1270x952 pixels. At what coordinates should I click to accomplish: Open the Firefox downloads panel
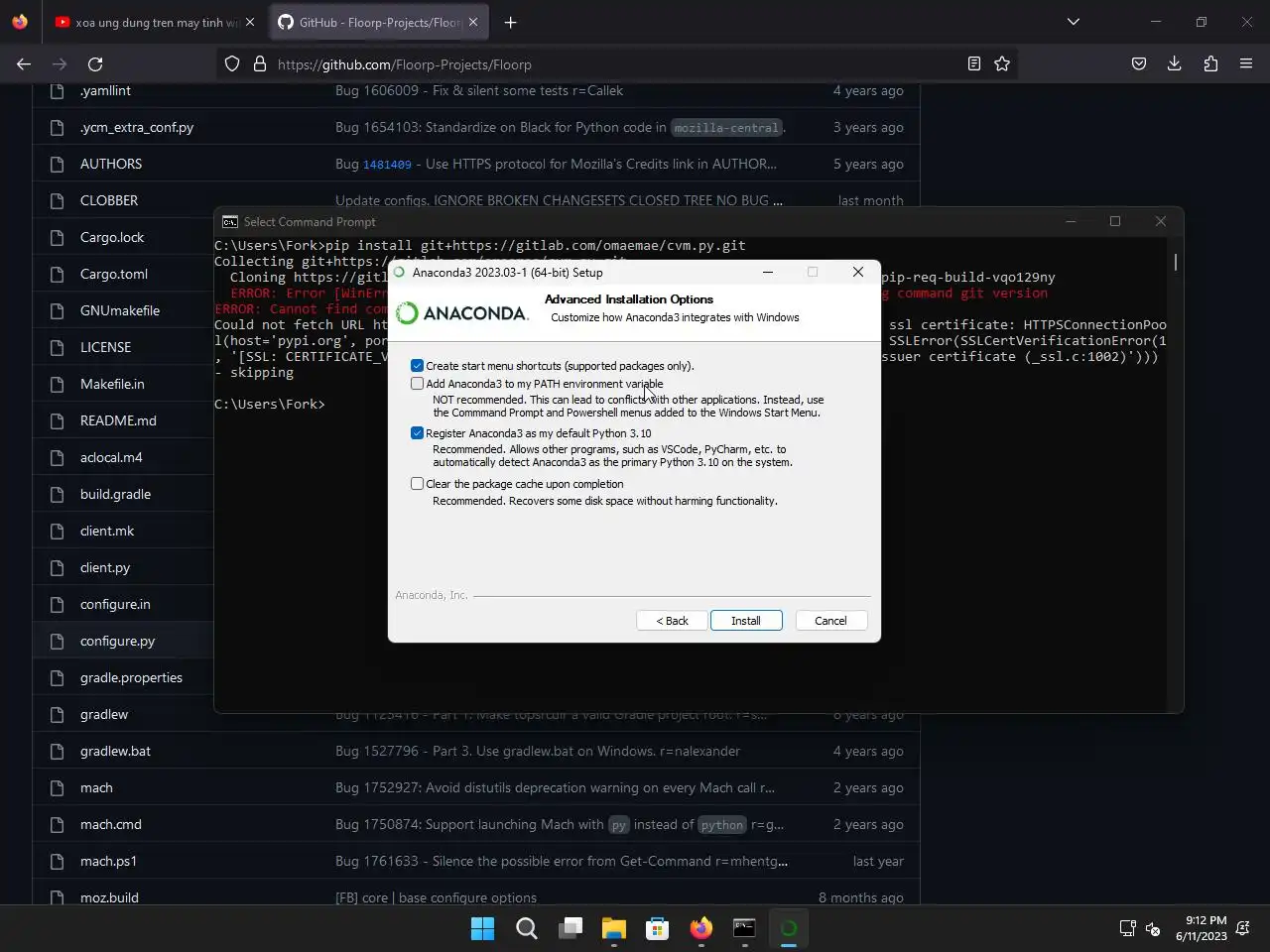(x=1175, y=63)
